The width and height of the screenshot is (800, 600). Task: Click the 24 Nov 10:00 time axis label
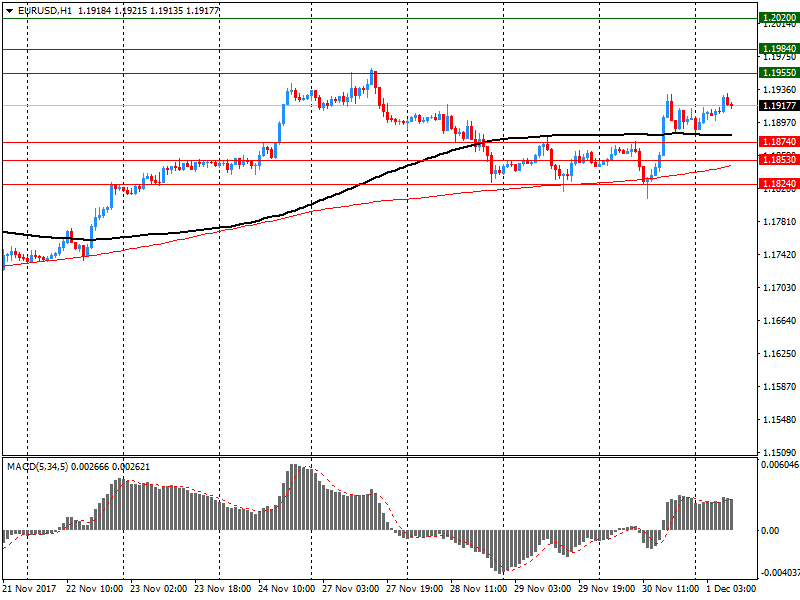tap(286, 588)
